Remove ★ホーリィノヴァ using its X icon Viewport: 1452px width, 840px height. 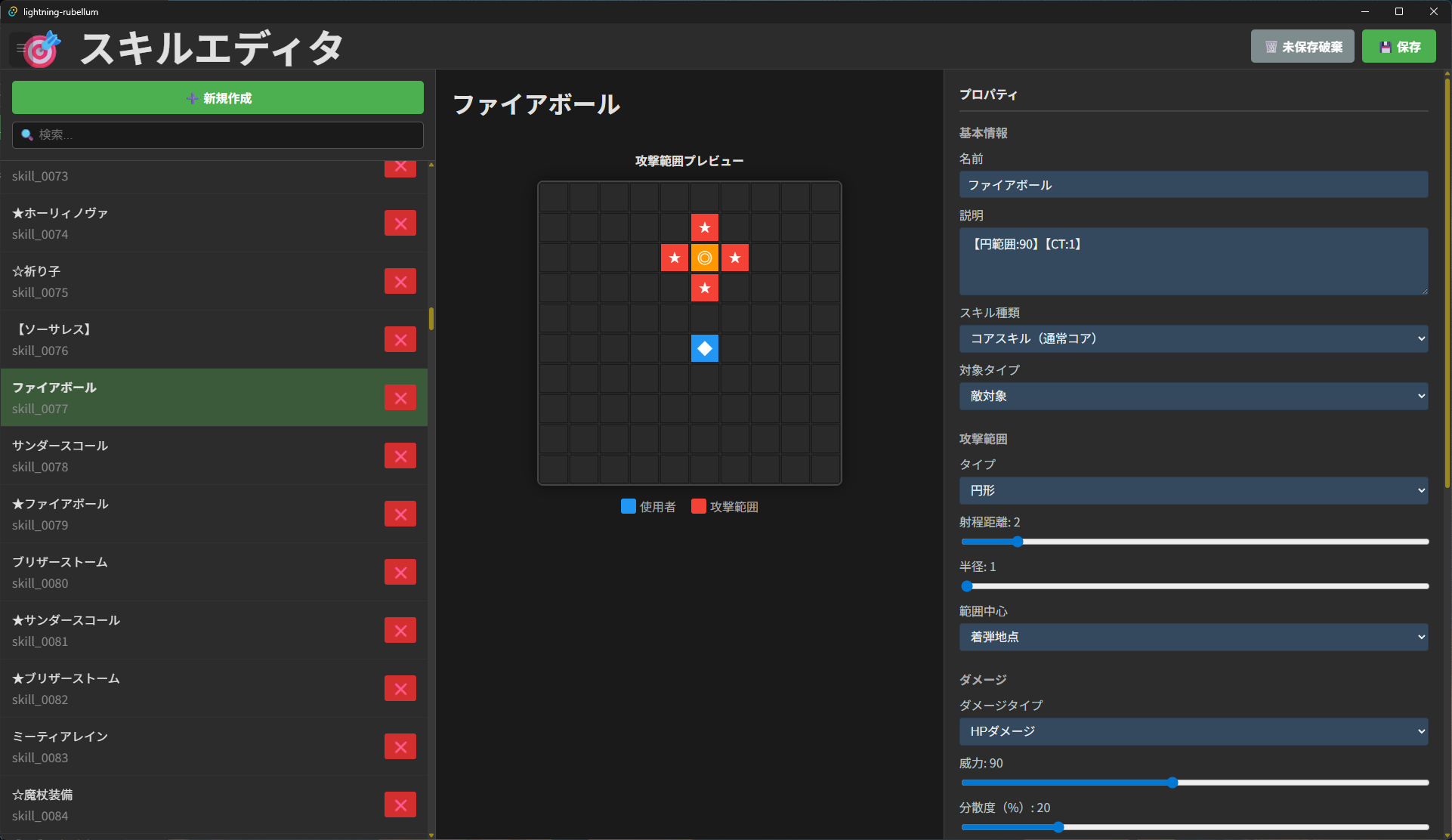coord(400,224)
